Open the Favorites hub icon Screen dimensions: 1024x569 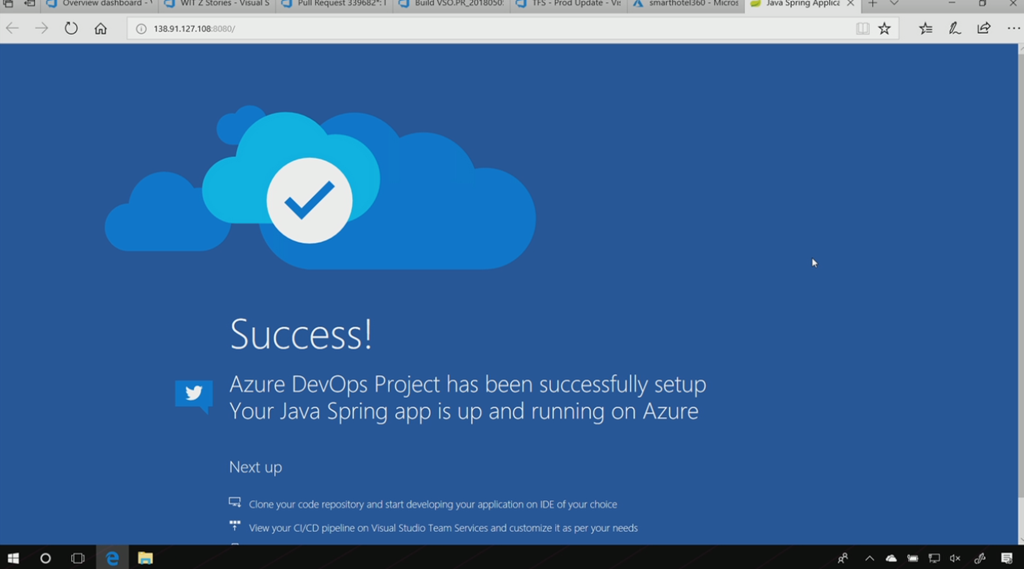(925, 29)
